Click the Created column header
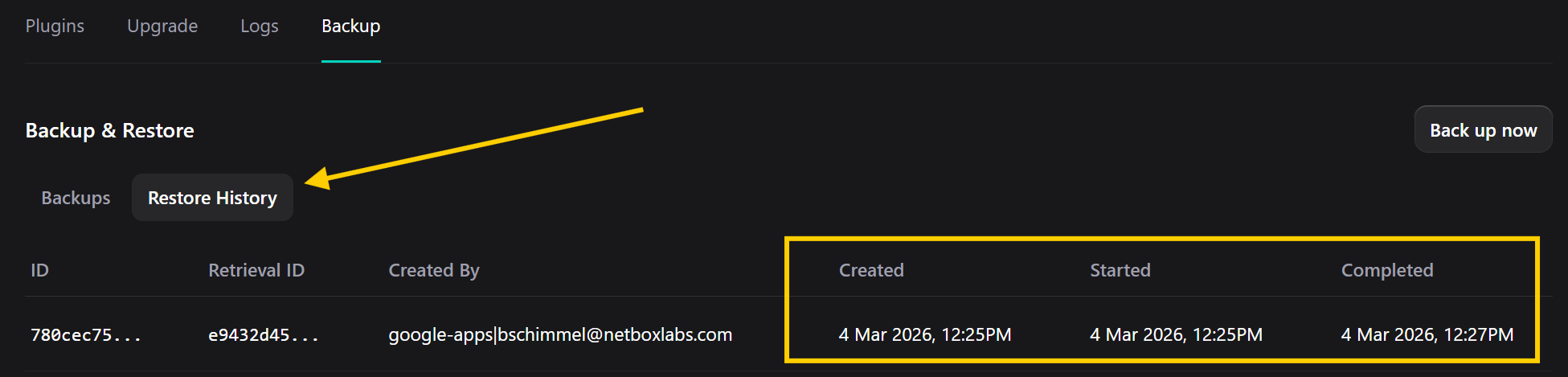 871,270
